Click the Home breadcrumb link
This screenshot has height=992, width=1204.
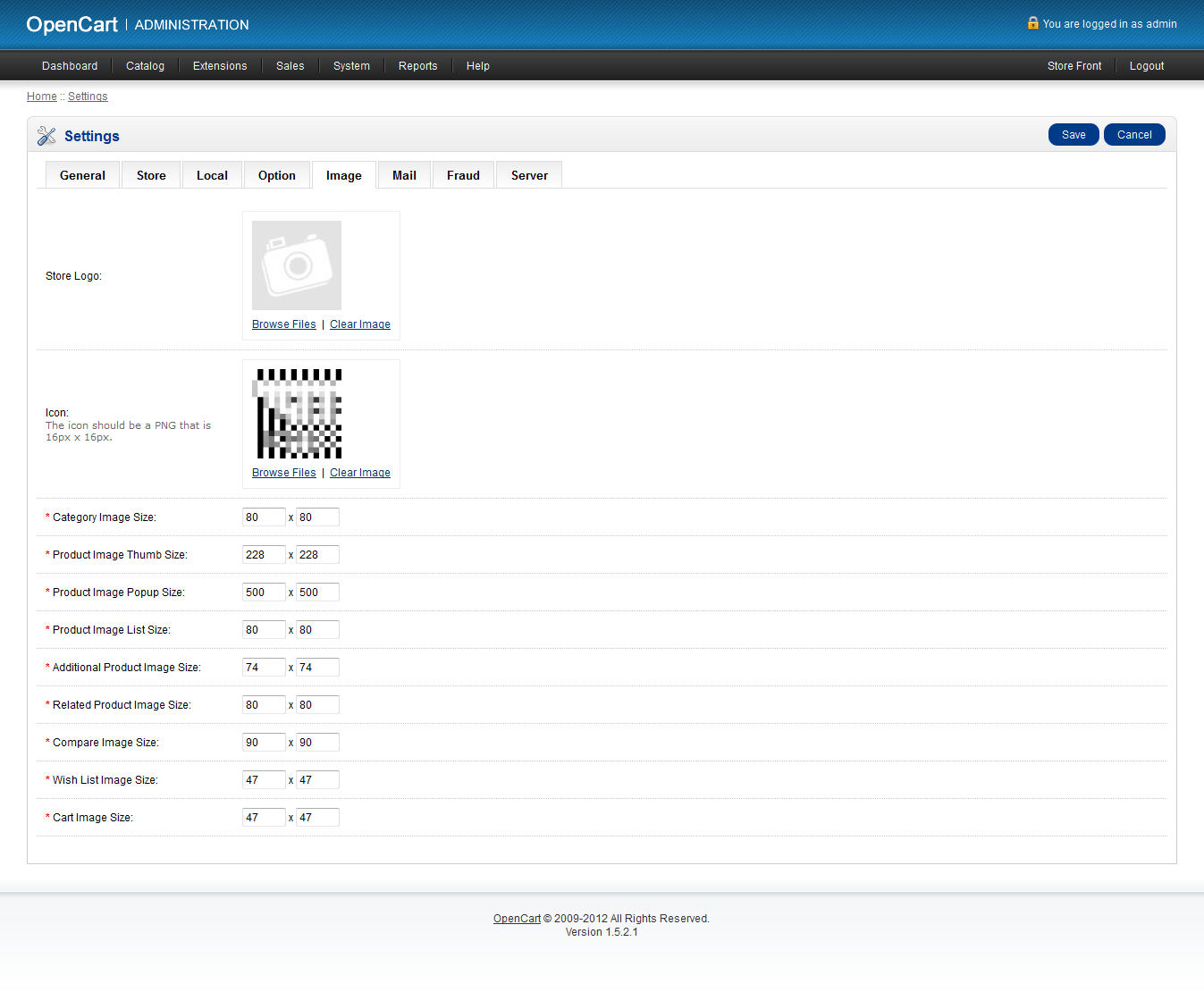click(x=41, y=97)
